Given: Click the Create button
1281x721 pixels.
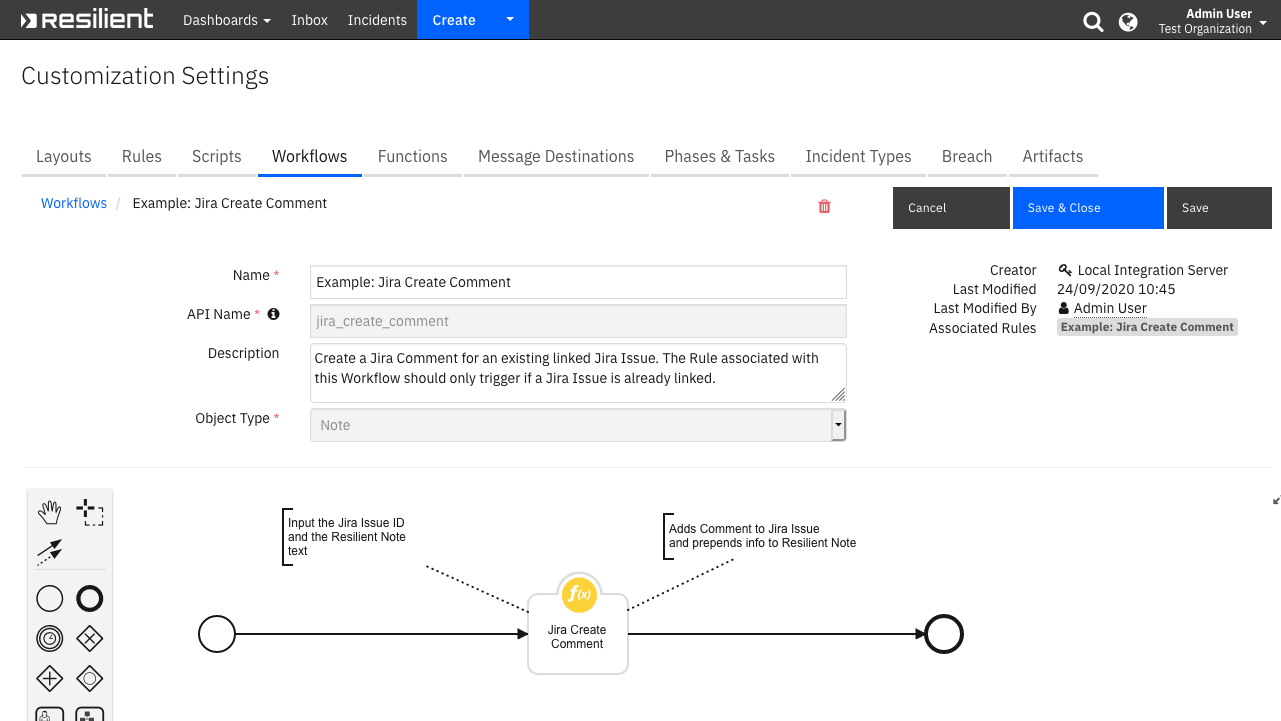Looking at the screenshot, I should (x=454, y=20).
